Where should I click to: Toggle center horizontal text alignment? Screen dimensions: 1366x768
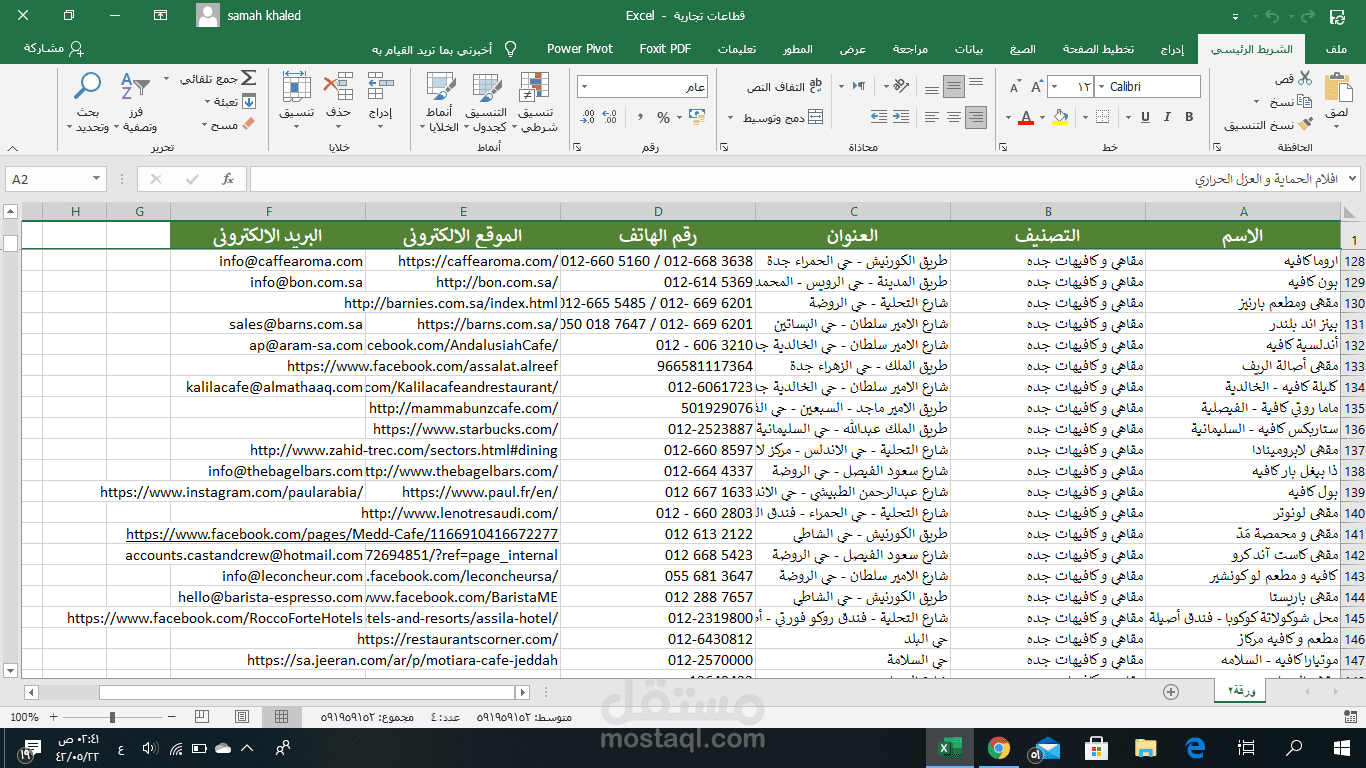pos(953,118)
